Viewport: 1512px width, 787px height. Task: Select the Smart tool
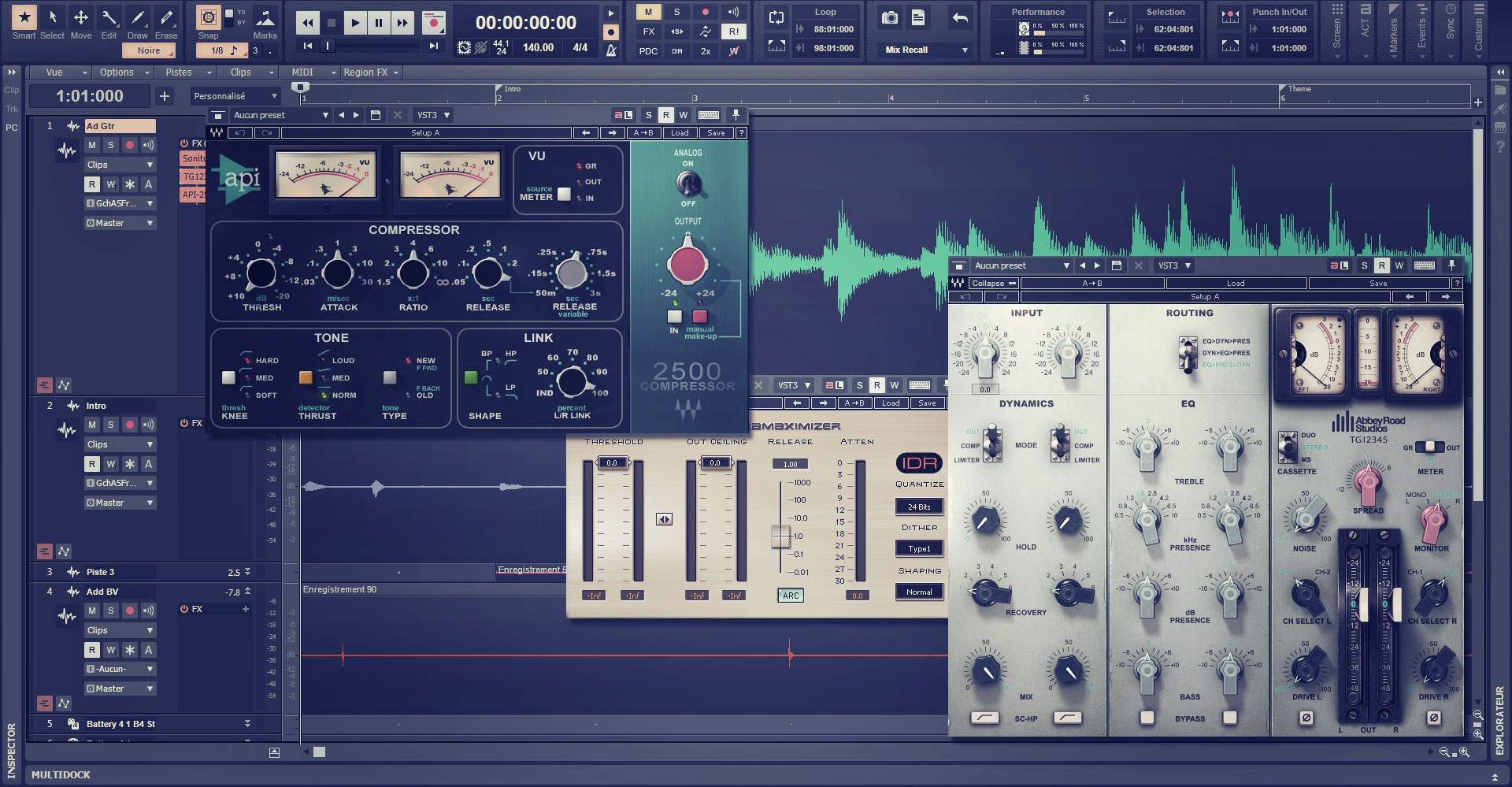tap(24, 21)
